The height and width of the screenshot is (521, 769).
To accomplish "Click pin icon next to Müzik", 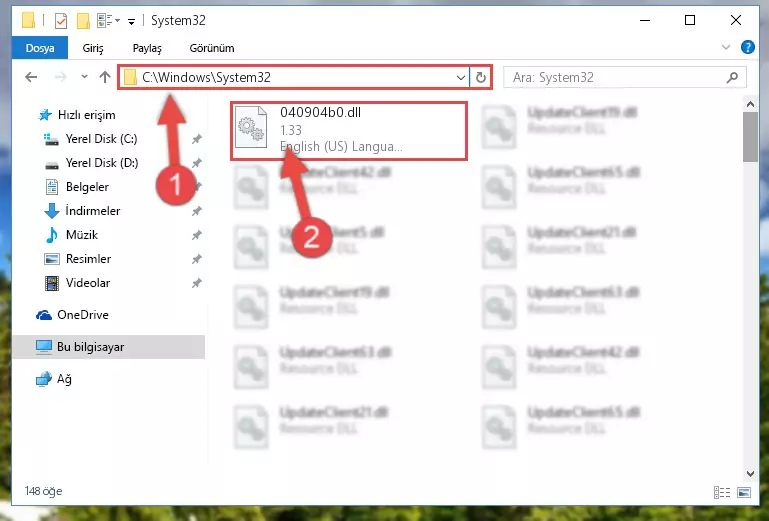I will pos(197,235).
